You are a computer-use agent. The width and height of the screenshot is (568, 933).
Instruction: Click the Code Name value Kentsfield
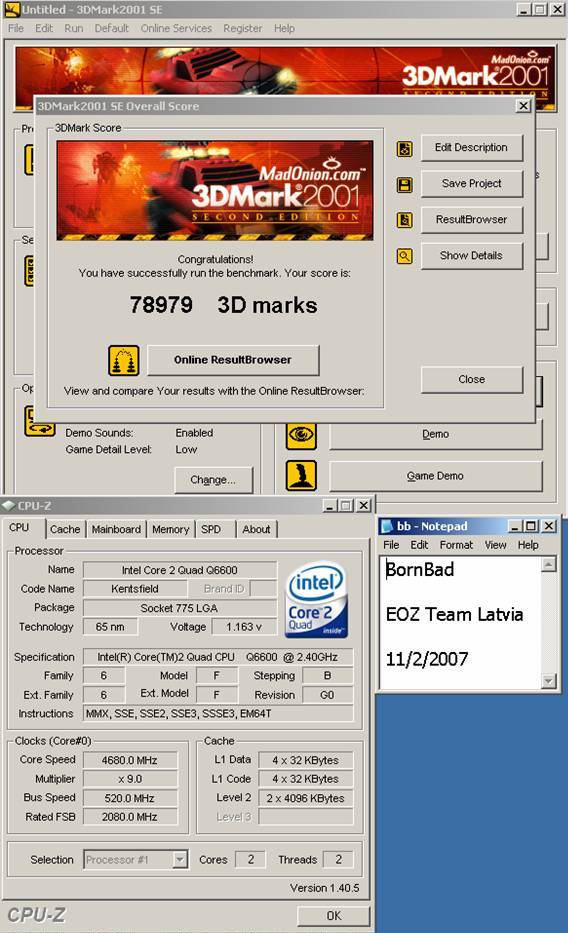[x=135, y=588]
